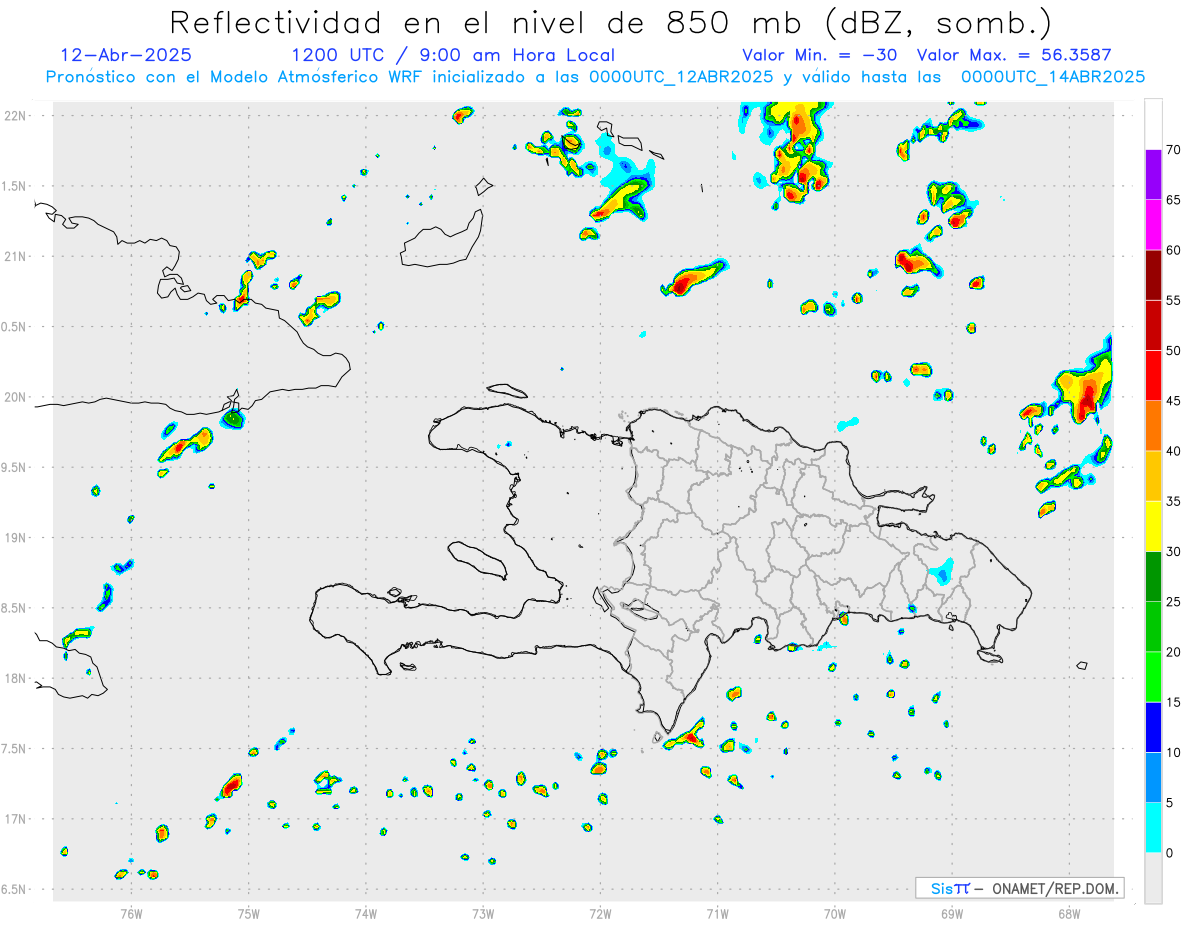Click the date '12-Abr-2025'
1200x927 pixels.
126,55
